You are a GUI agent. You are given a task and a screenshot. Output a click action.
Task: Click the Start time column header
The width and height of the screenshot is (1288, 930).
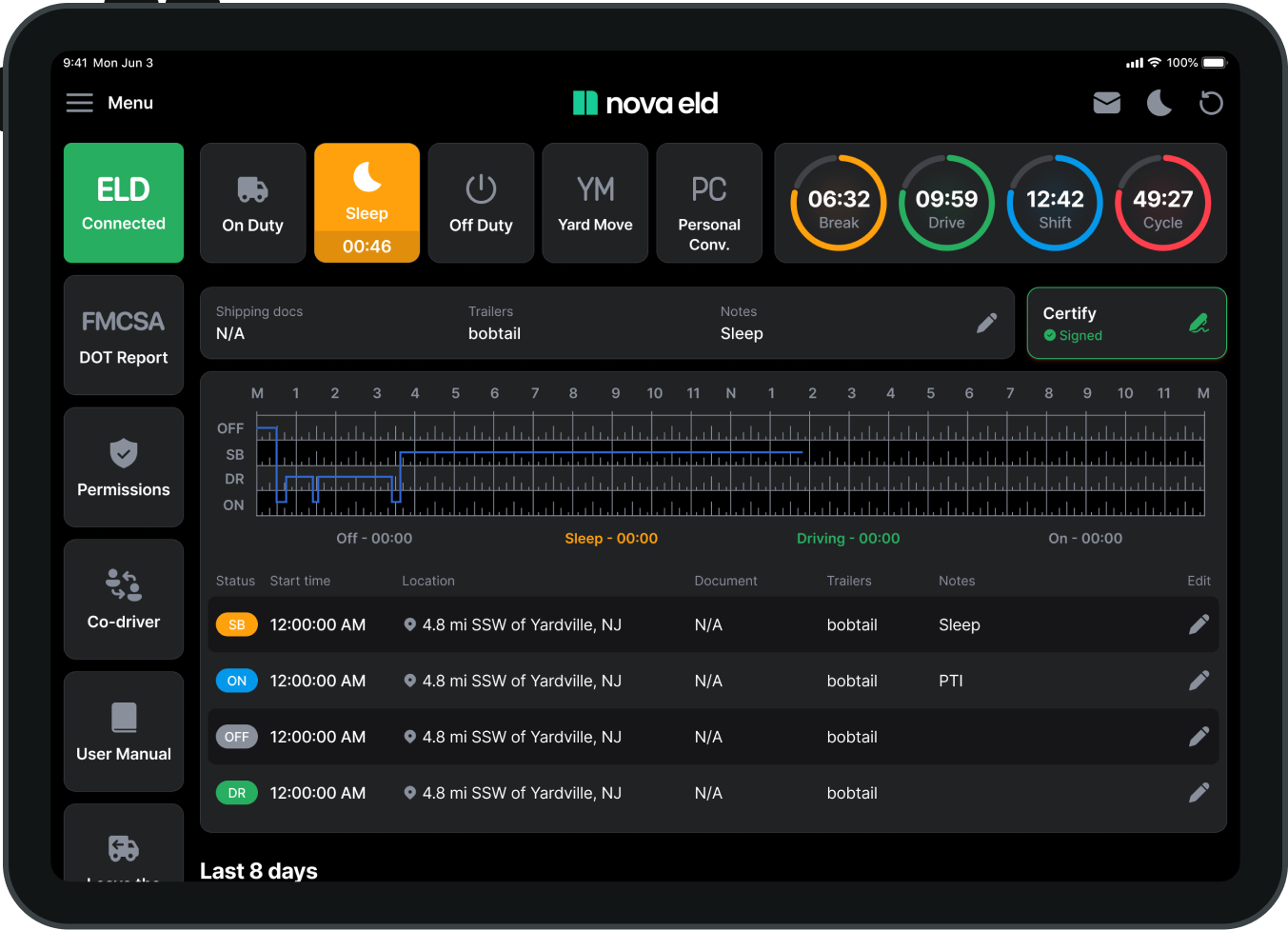pos(300,581)
